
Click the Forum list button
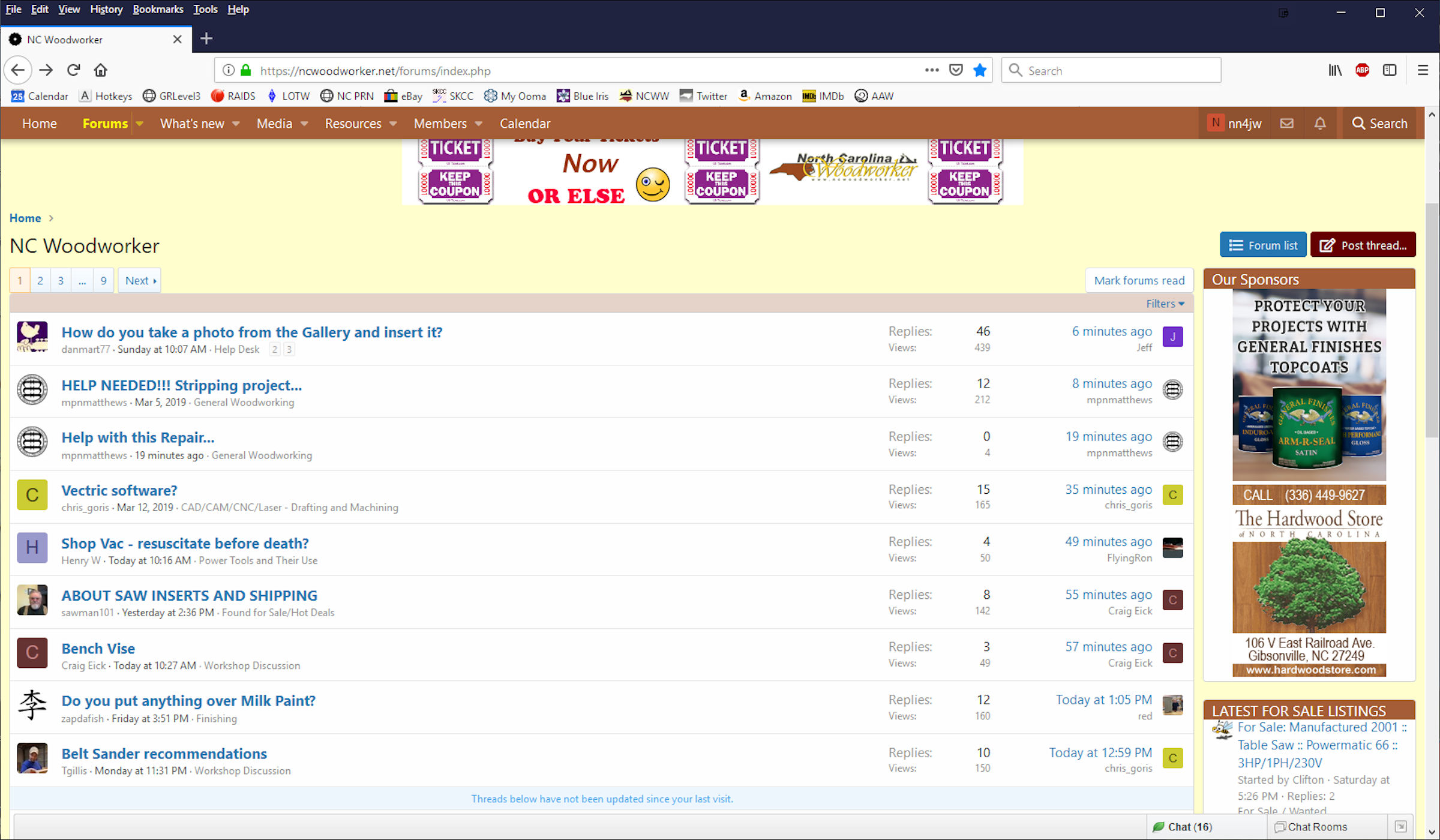pyautogui.click(x=1263, y=245)
